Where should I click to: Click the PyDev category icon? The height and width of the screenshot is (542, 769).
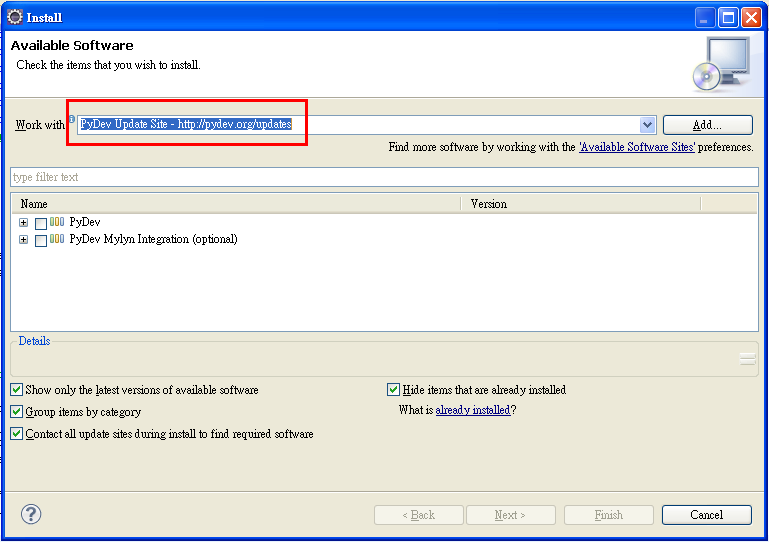[x=57, y=222]
